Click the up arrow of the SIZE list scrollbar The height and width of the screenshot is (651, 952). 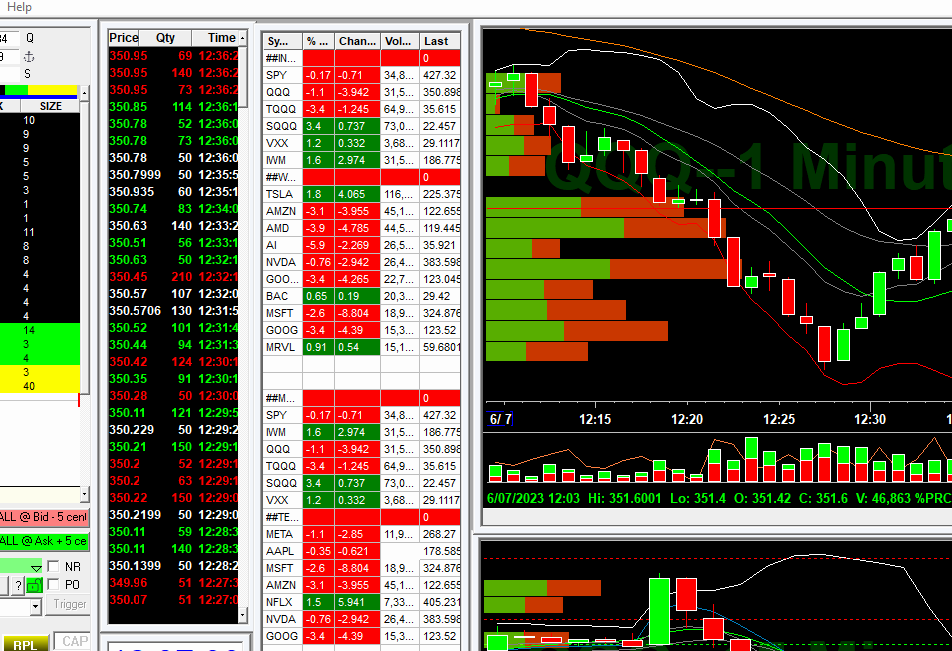tap(84, 93)
